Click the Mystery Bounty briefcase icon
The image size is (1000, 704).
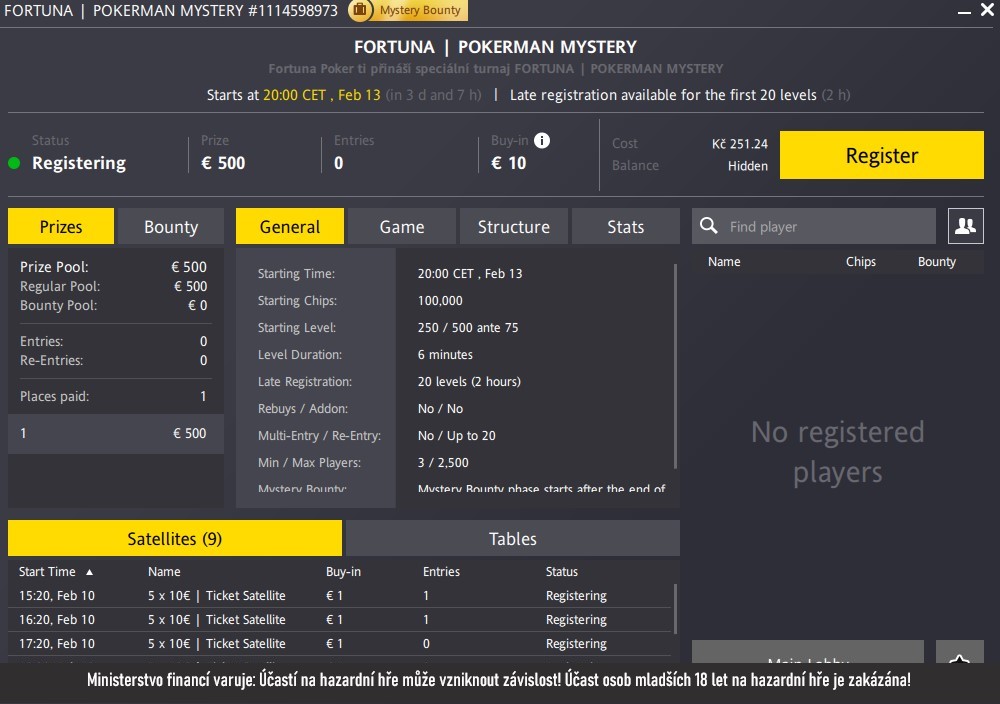(x=360, y=10)
